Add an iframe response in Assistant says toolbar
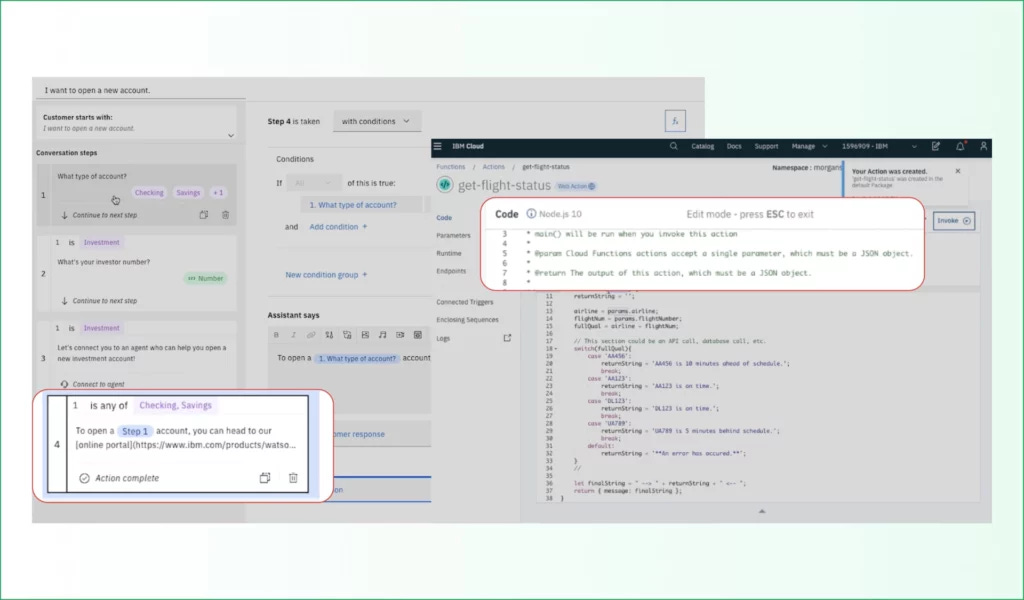Screen dimensions: 1024x600 (418, 335)
